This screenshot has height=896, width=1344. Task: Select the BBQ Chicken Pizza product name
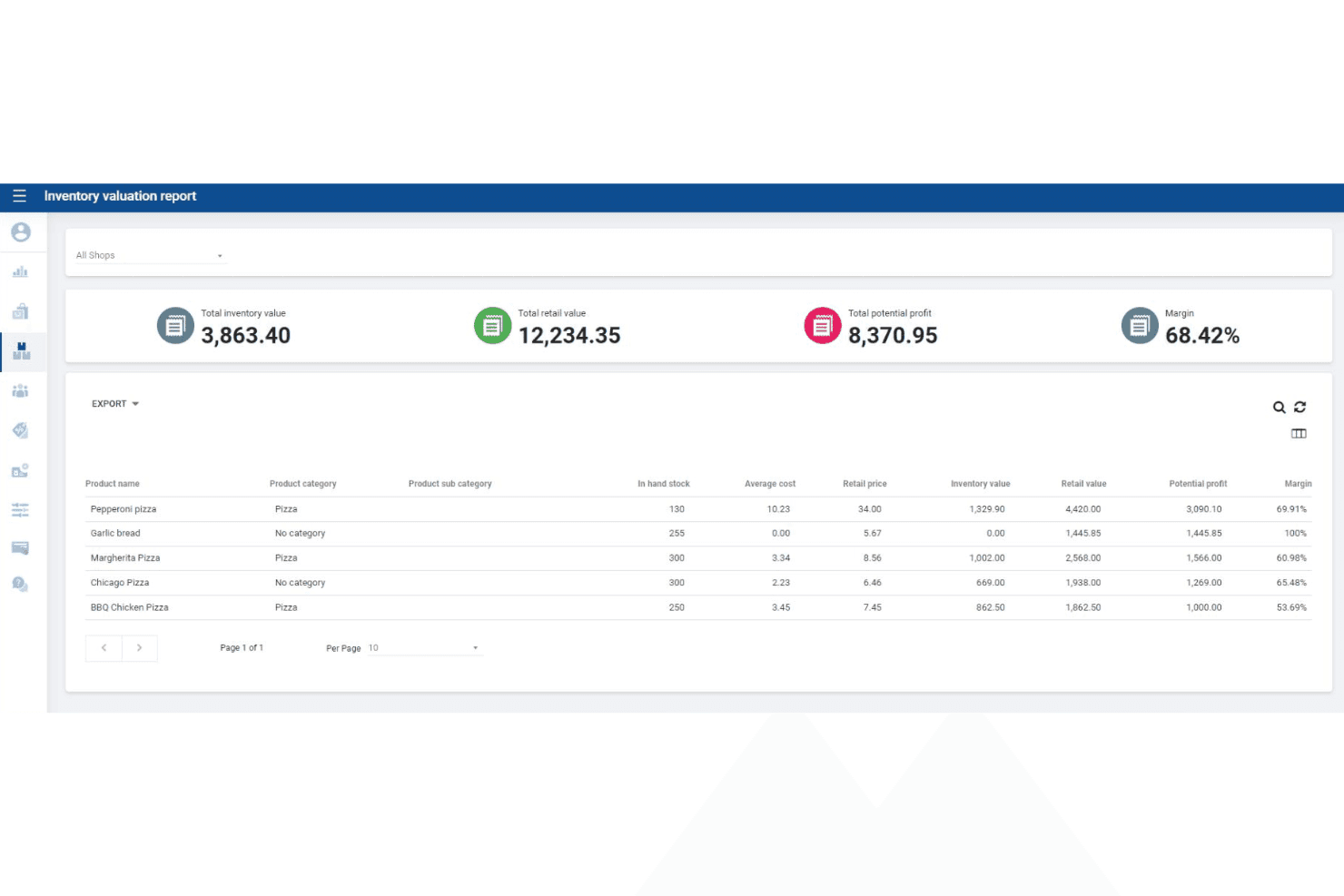click(130, 607)
